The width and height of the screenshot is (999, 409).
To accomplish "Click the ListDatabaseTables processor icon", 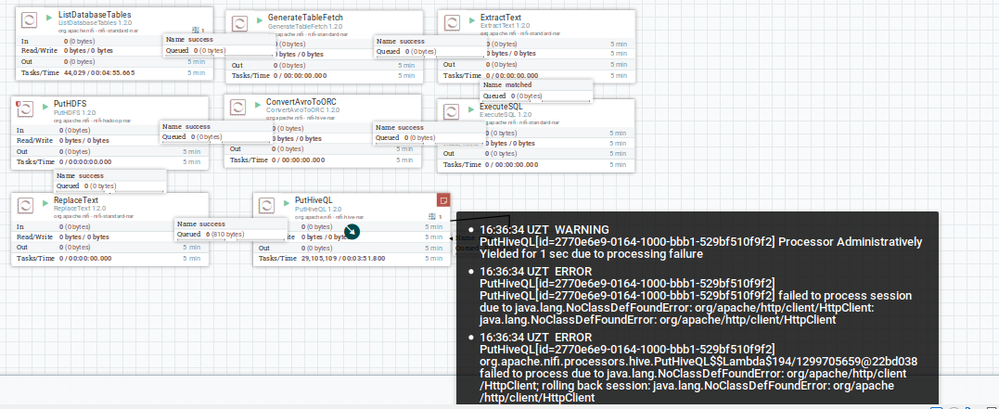I will click(x=29, y=20).
